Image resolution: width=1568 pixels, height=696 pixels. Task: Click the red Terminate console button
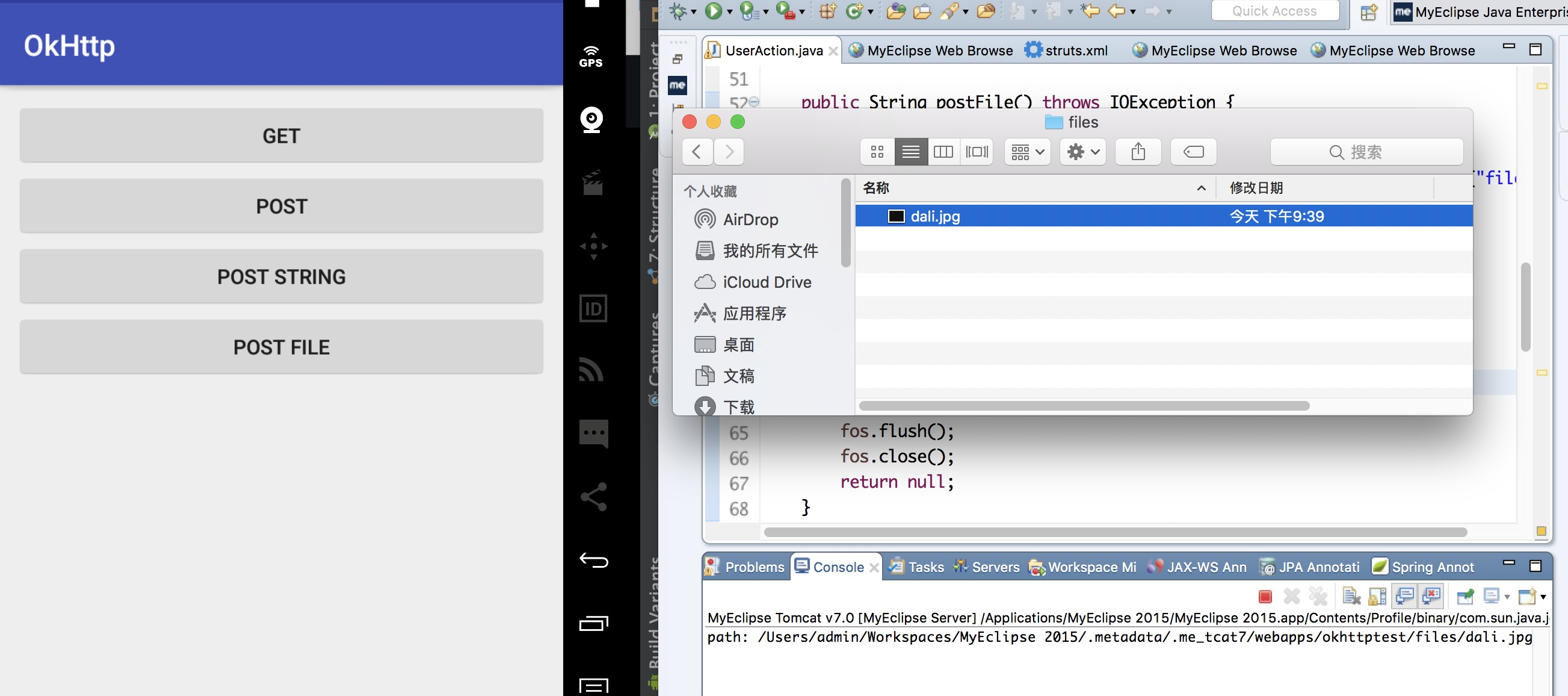click(x=1264, y=596)
